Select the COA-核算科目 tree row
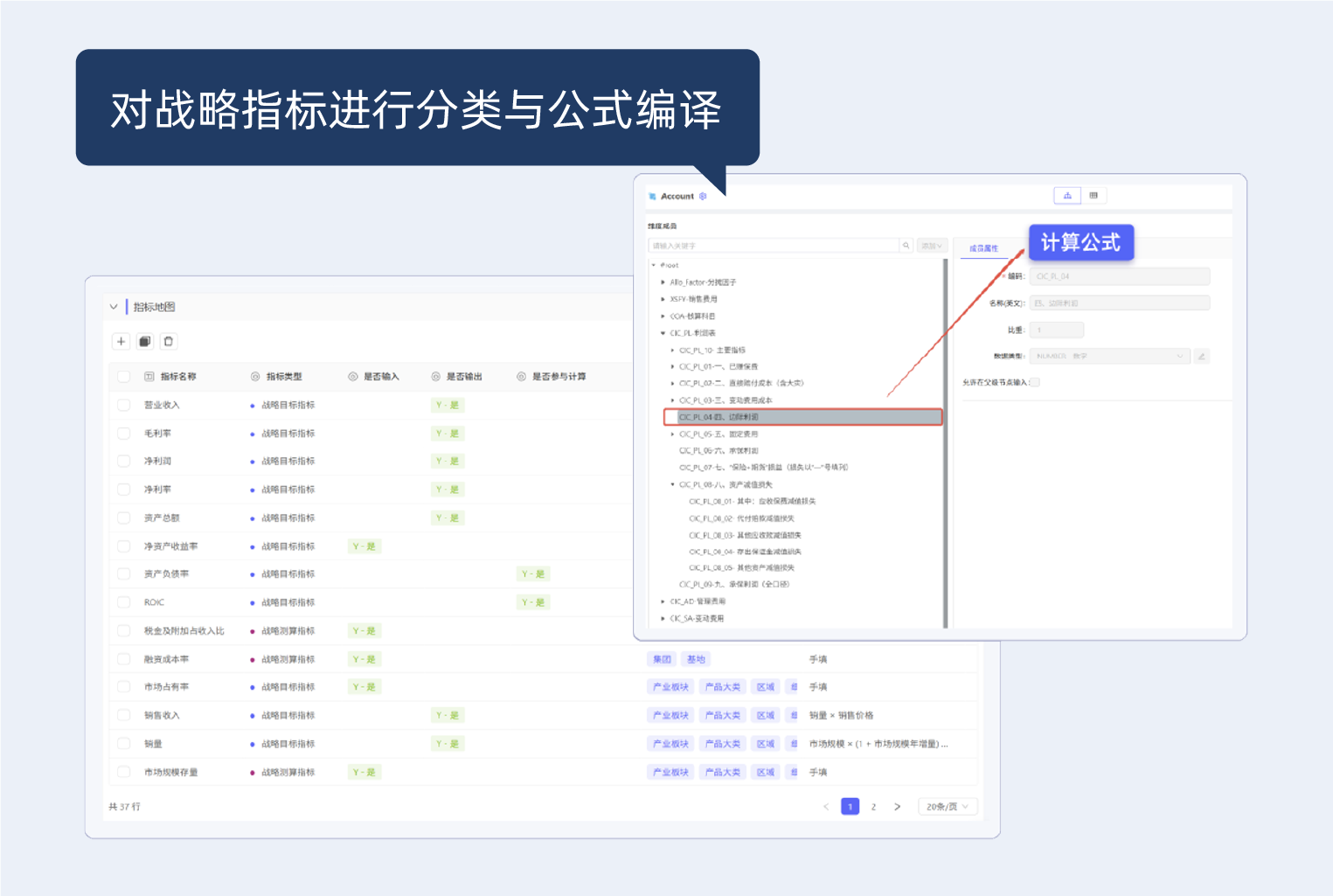 pos(692,316)
